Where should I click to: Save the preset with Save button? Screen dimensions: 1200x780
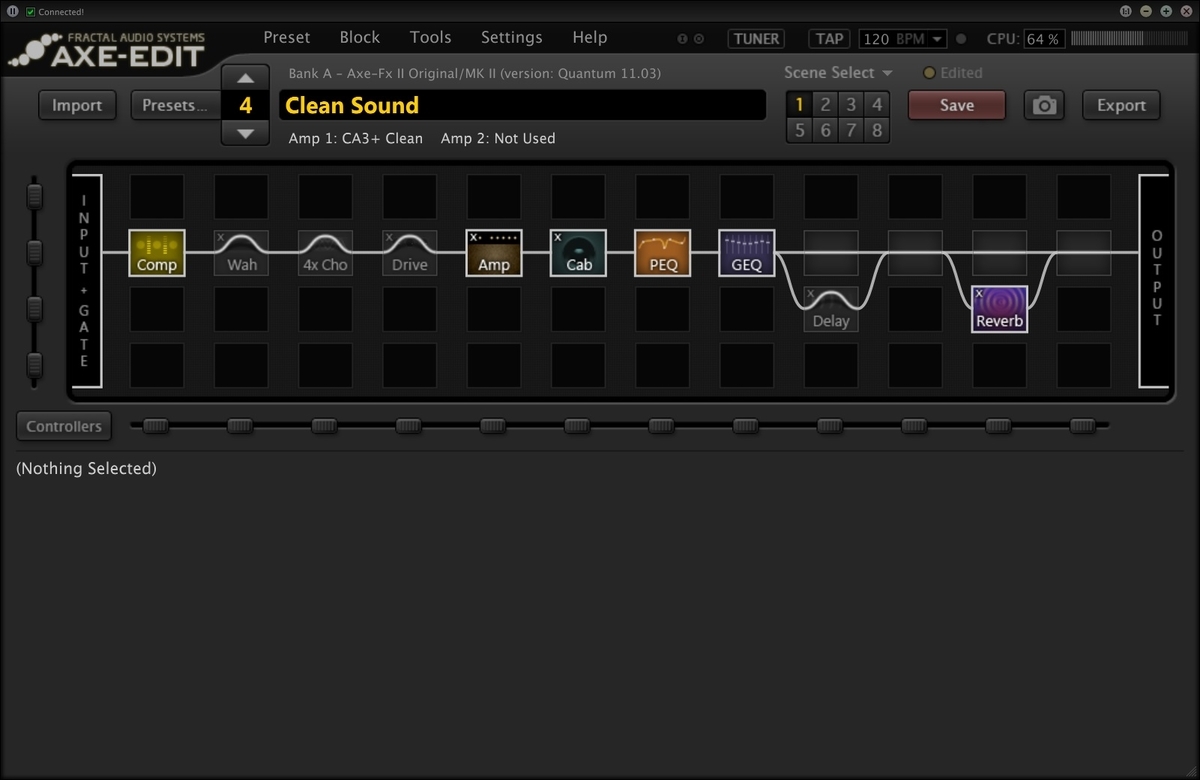point(957,105)
